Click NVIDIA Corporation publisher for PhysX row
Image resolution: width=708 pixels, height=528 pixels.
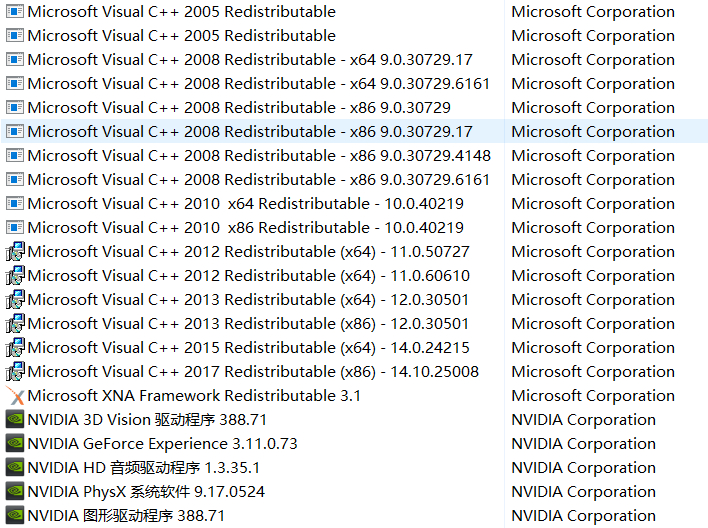[x=583, y=492]
